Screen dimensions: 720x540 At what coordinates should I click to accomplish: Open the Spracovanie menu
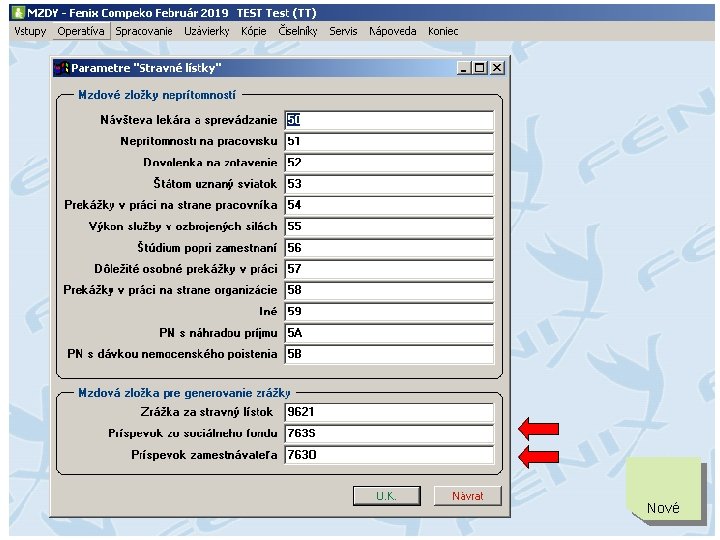(144, 31)
